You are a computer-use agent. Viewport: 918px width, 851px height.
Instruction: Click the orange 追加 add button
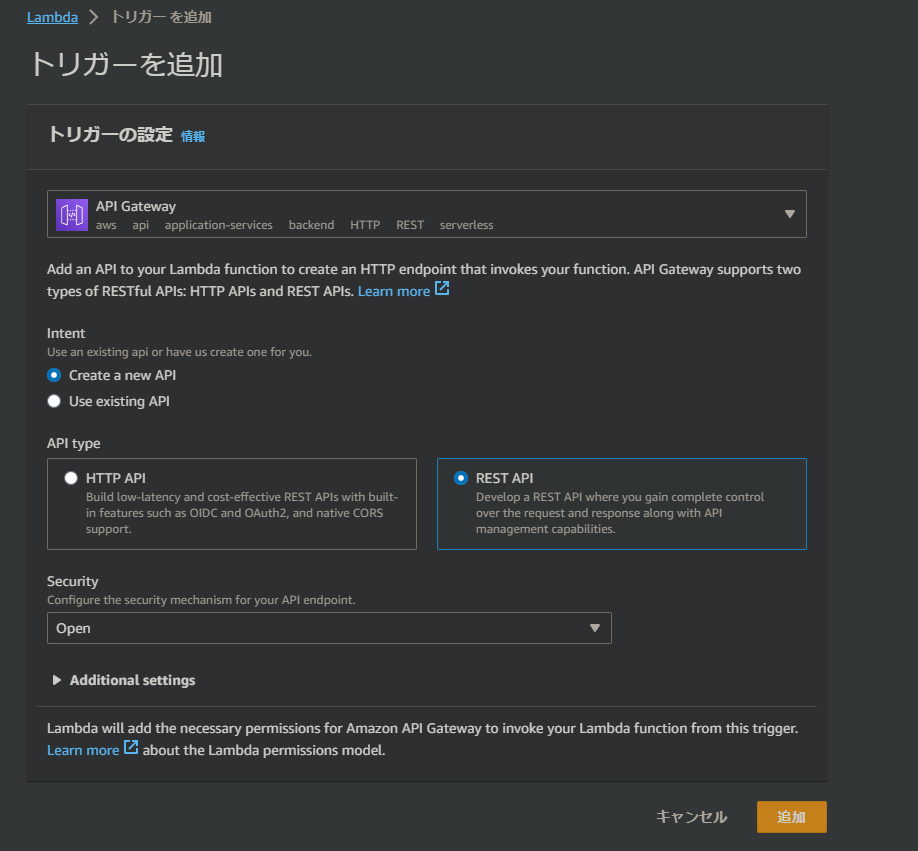[792, 816]
